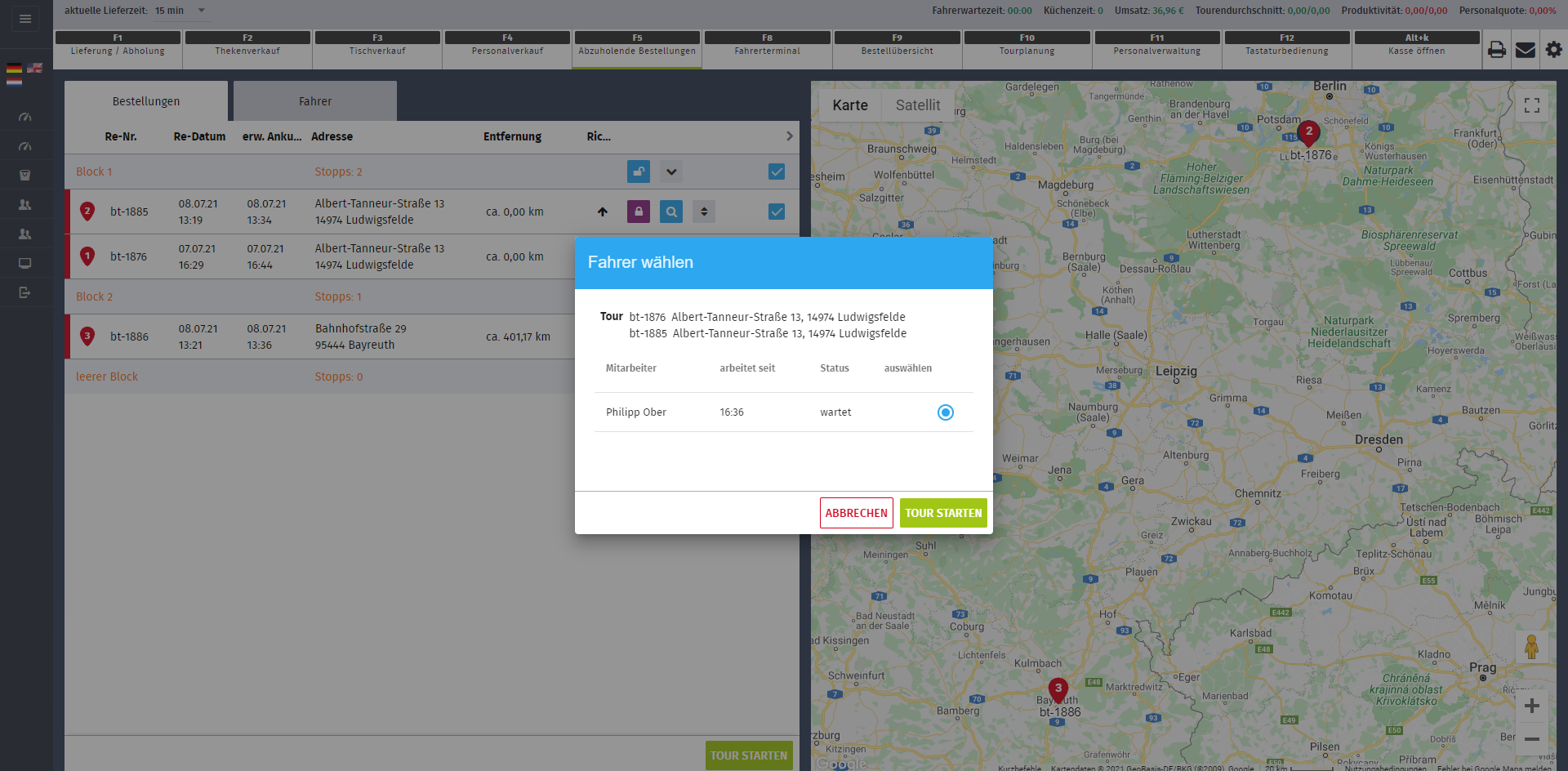
Task: Open the first speedometer dashboard icon in sidebar
Action: point(25,117)
